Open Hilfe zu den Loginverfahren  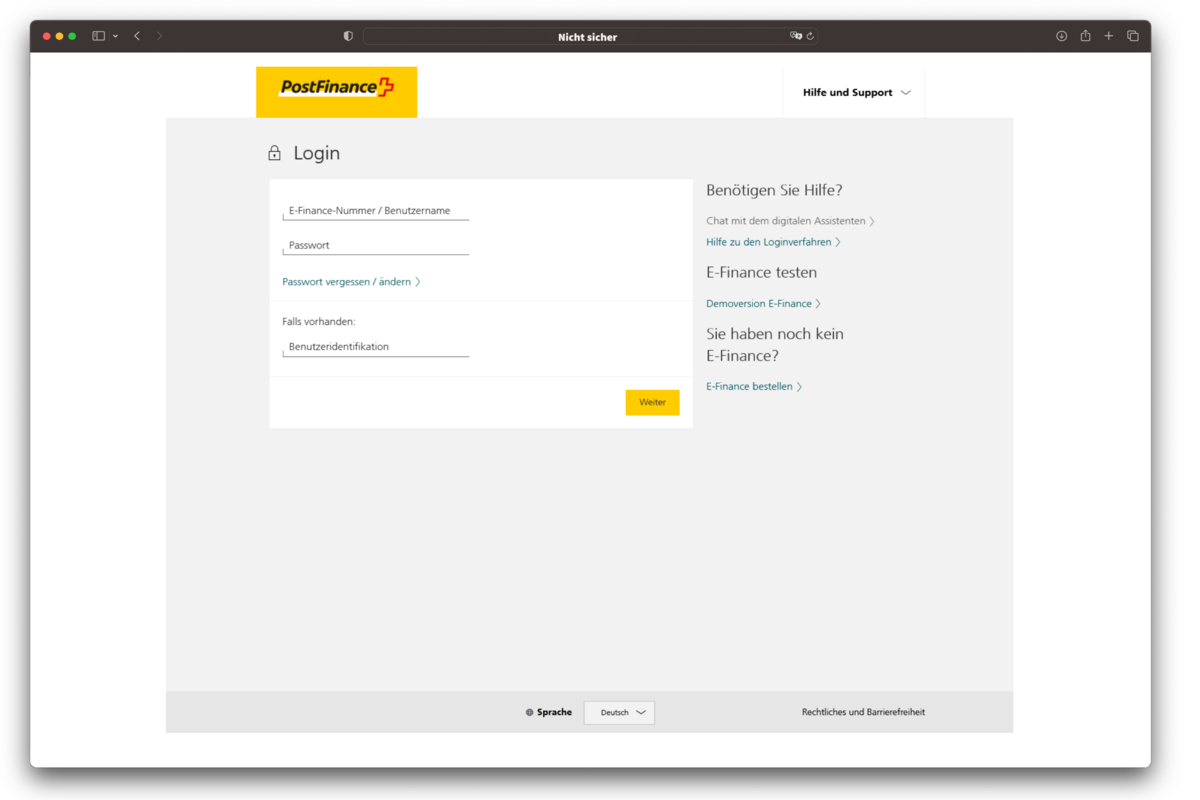773,242
